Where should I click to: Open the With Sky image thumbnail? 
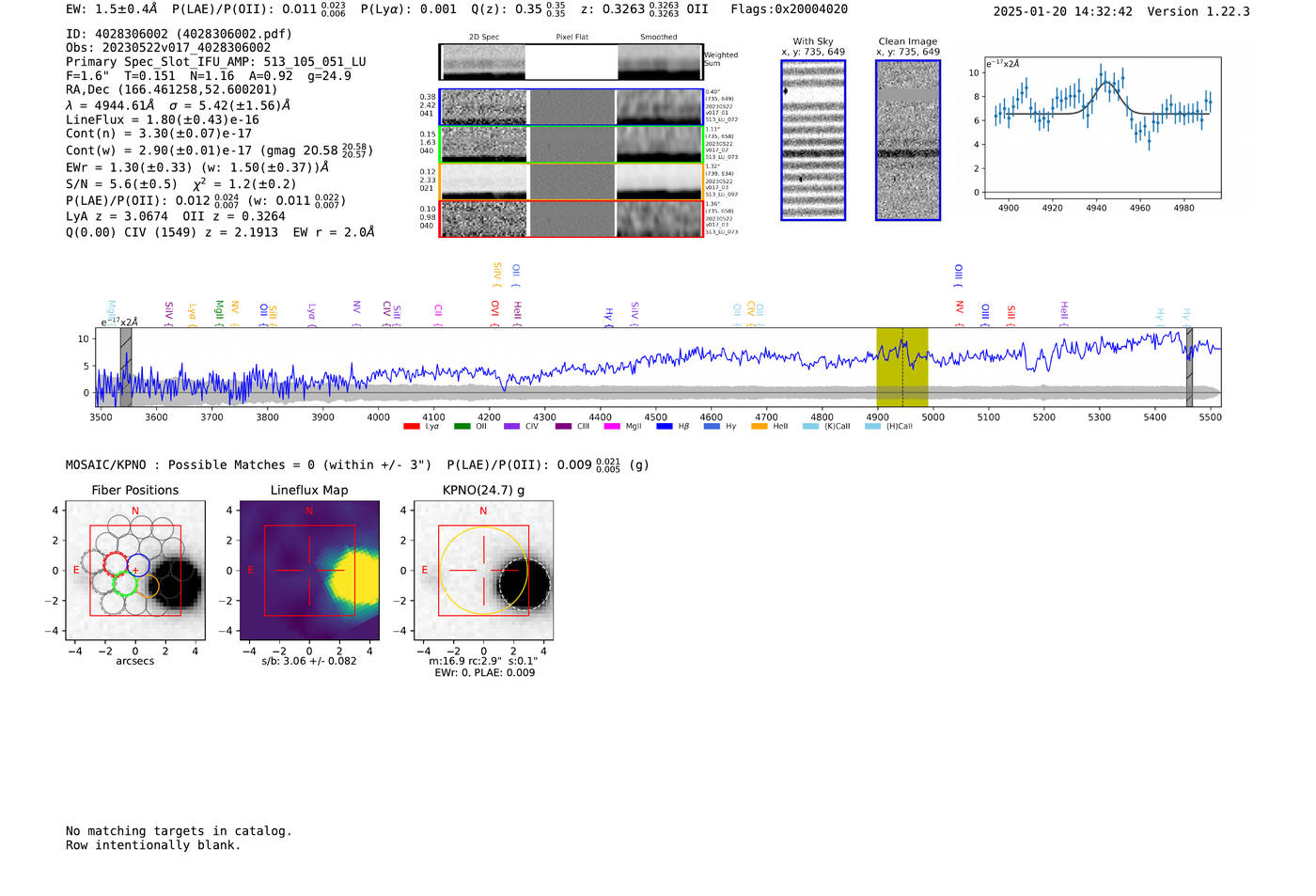(813, 140)
